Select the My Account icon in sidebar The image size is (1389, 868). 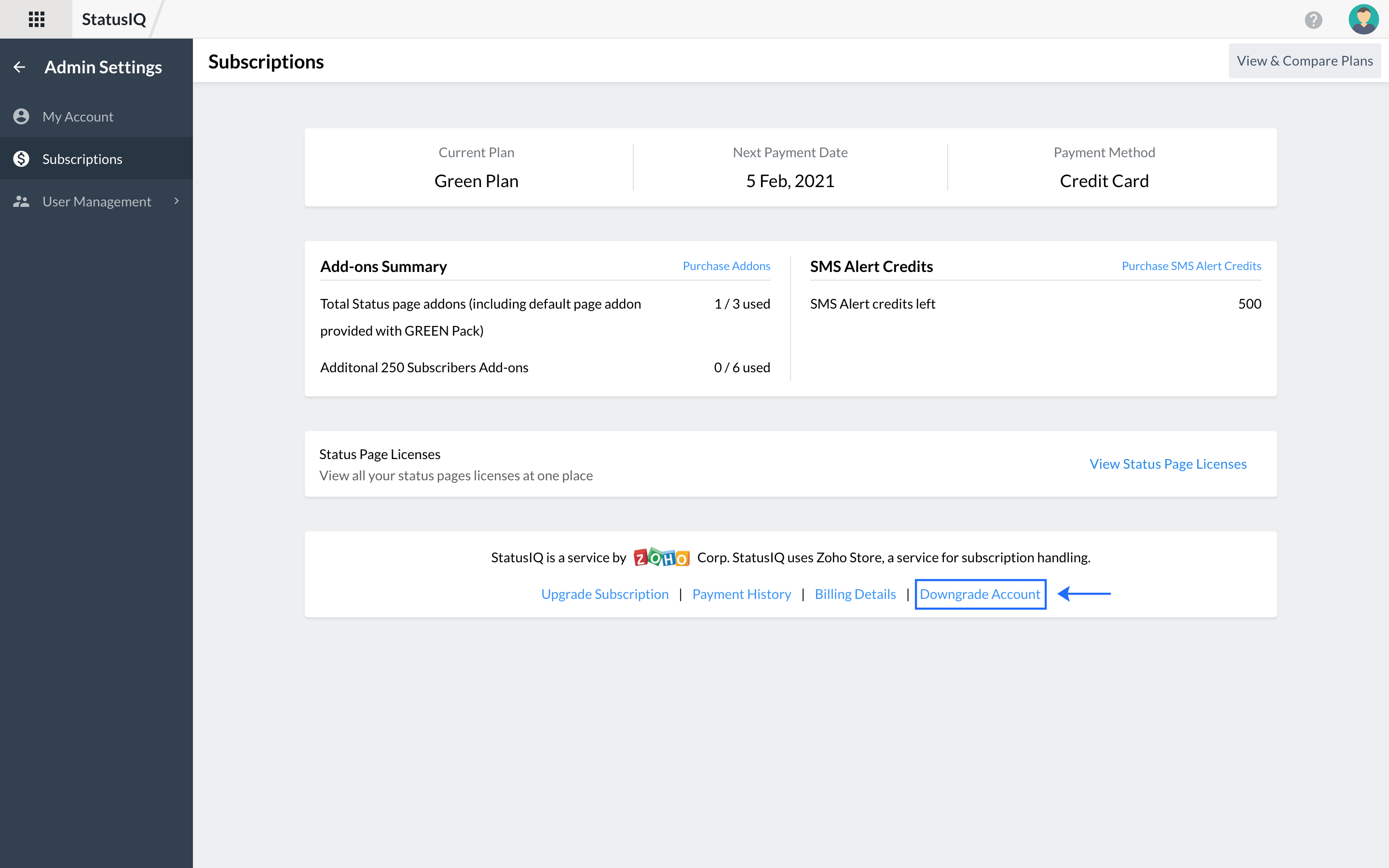[x=21, y=116]
